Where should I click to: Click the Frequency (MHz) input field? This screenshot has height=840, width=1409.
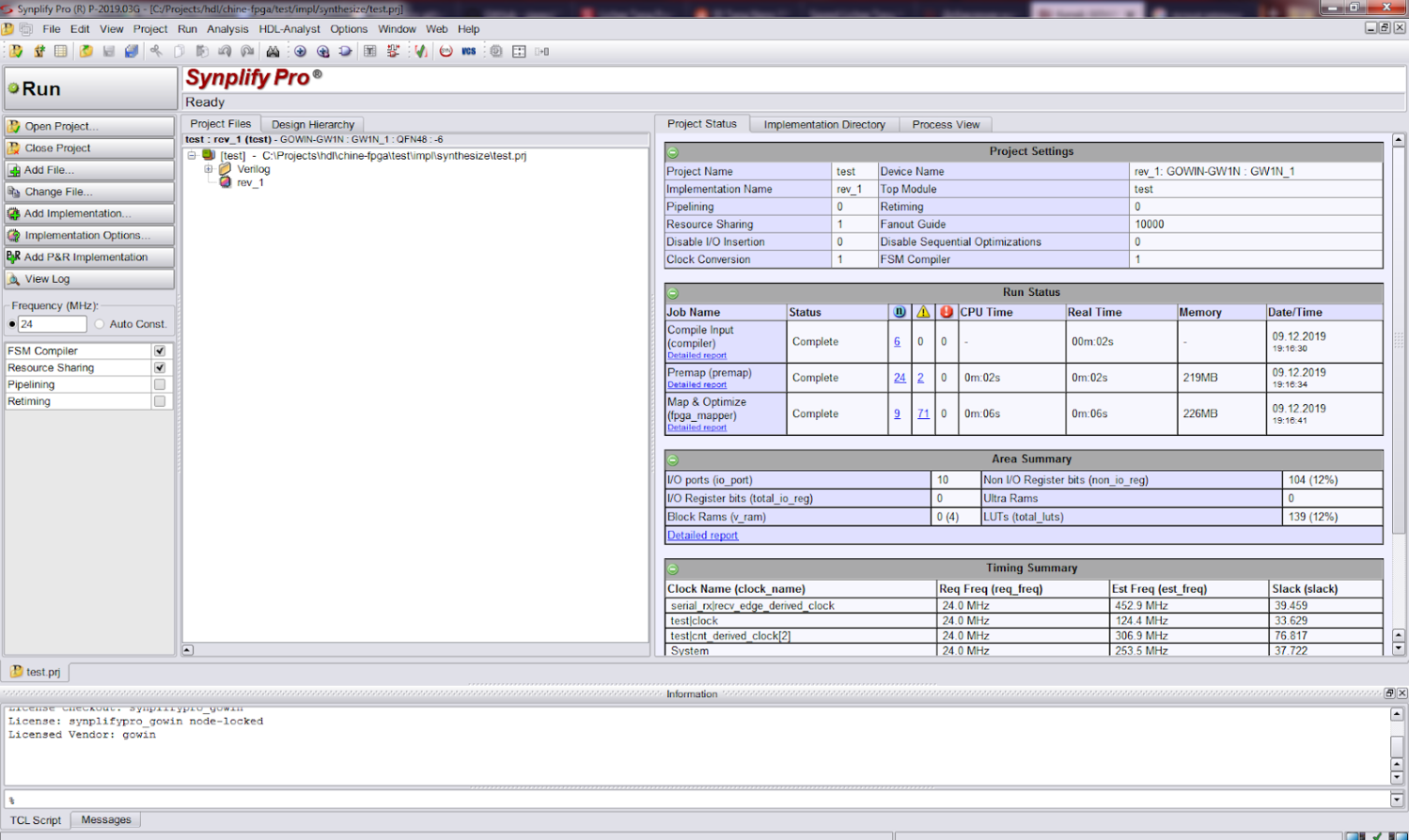(52, 324)
